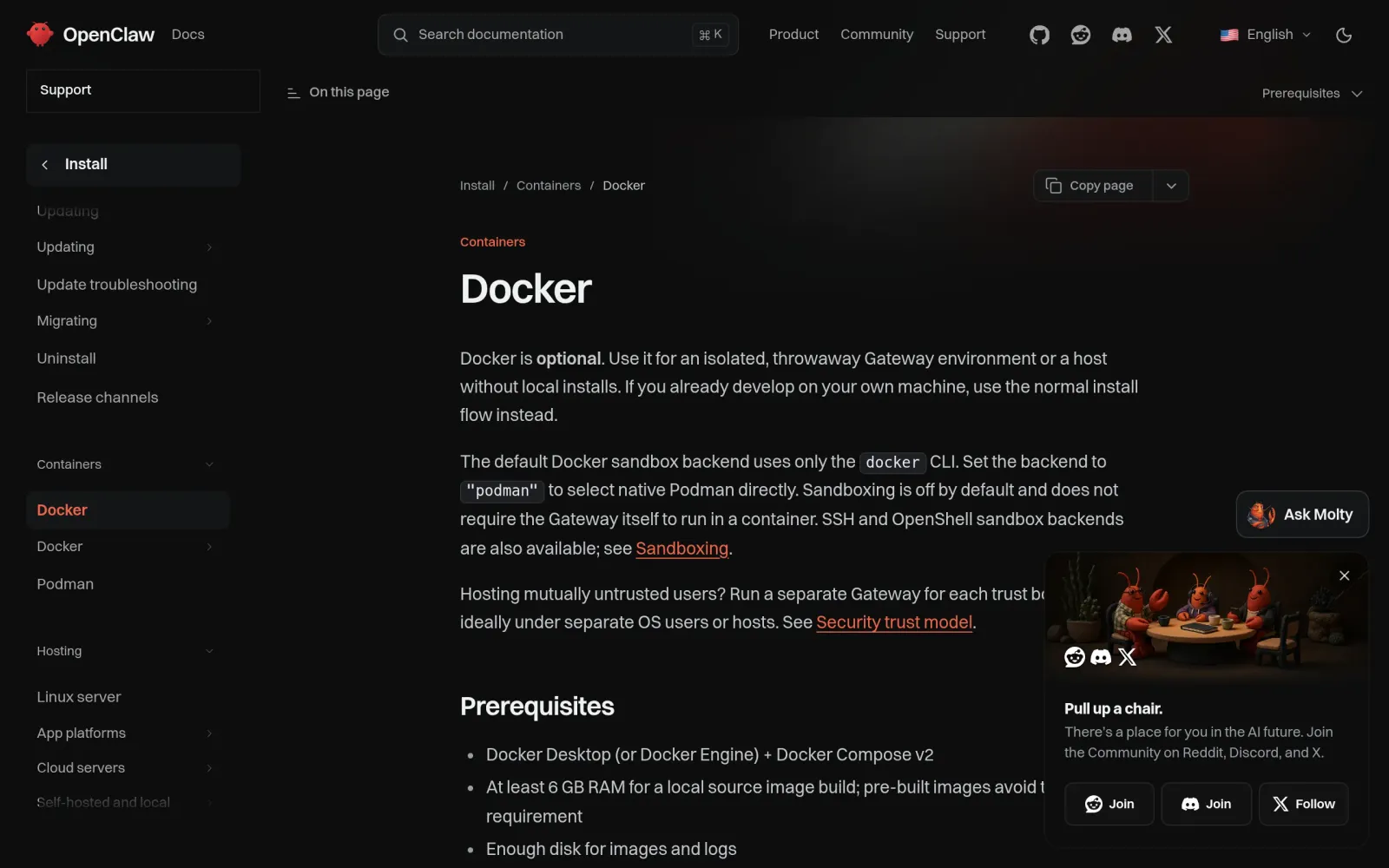Screen dimensions: 1389x868
Task: Follow the Security trust model link
Action: coord(894,622)
